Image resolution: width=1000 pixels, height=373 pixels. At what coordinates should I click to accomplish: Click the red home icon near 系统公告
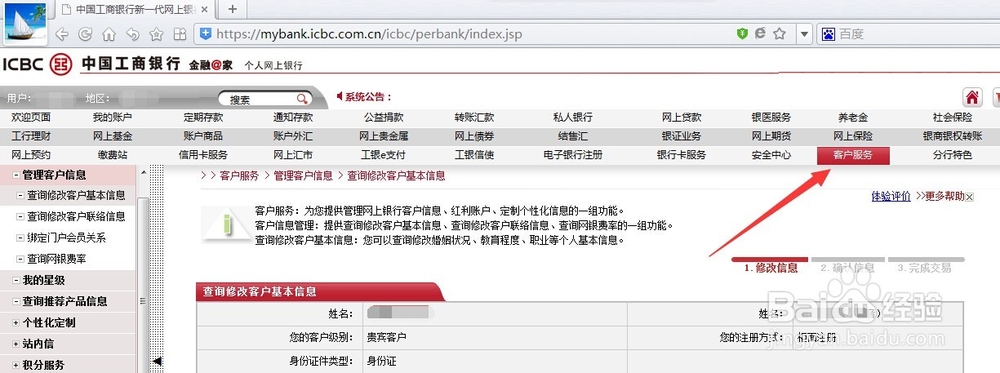point(972,98)
